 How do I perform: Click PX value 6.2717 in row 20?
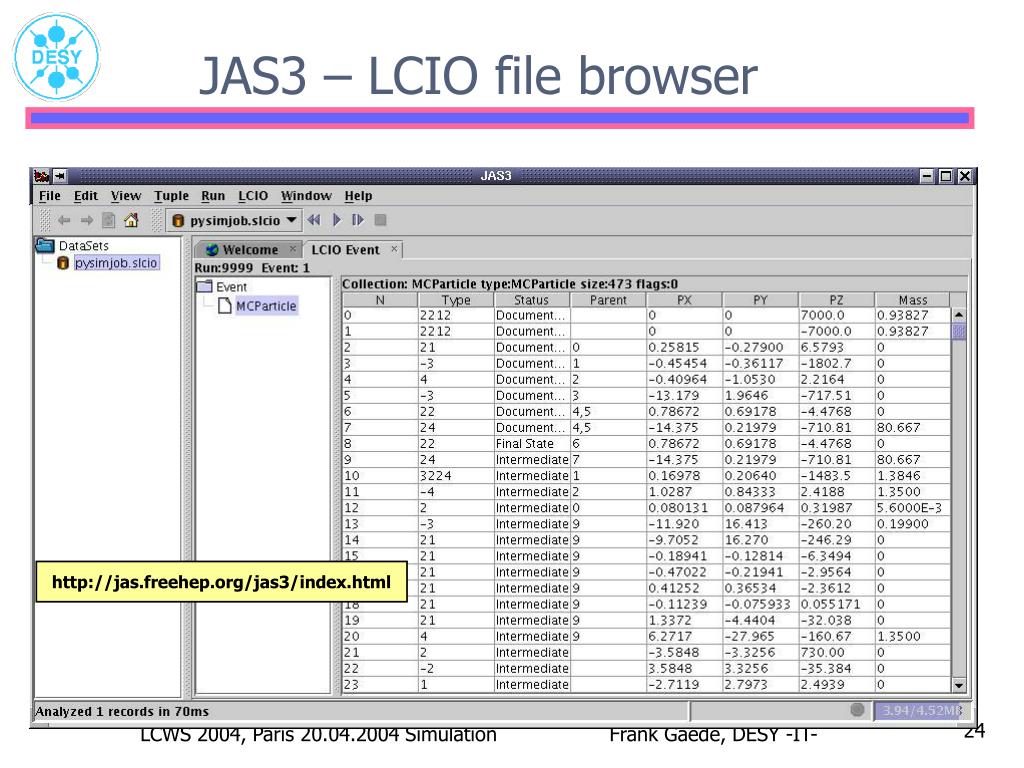(684, 636)
